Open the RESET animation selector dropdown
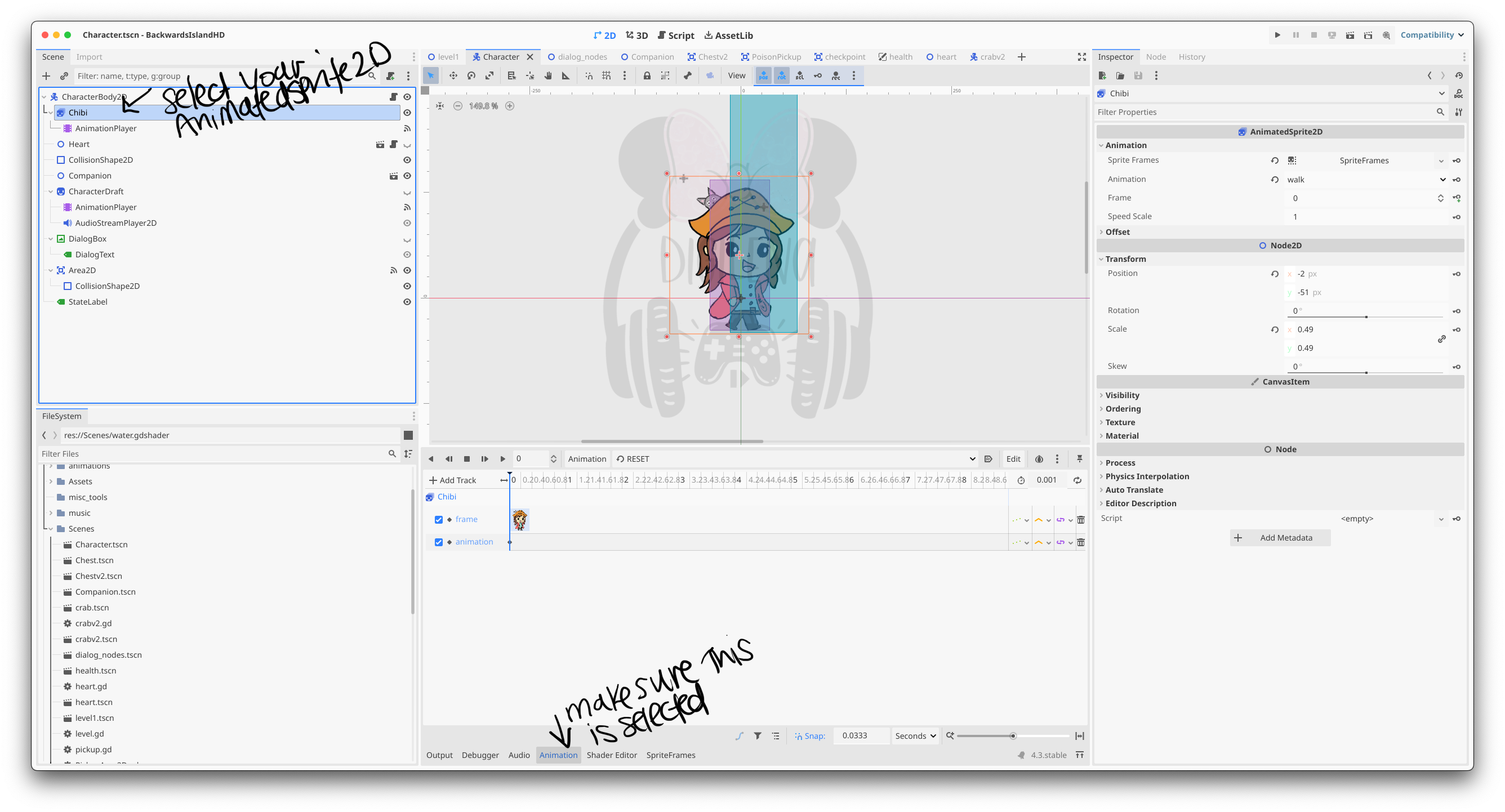Viewport: 1505px width, 812px height. coord(795,459)
